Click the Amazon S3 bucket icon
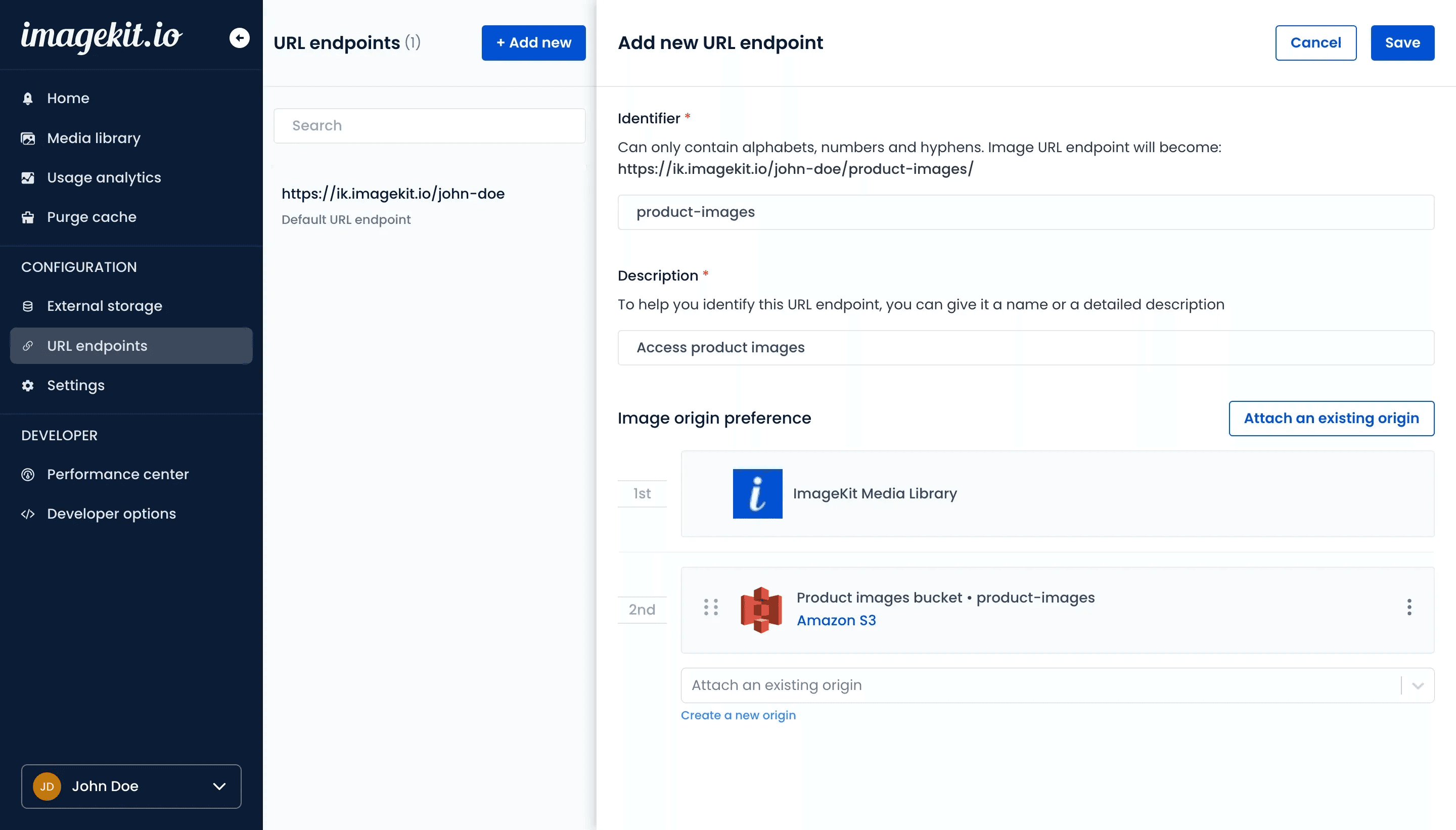1456x830 pixels. click(x=760, y=610)
